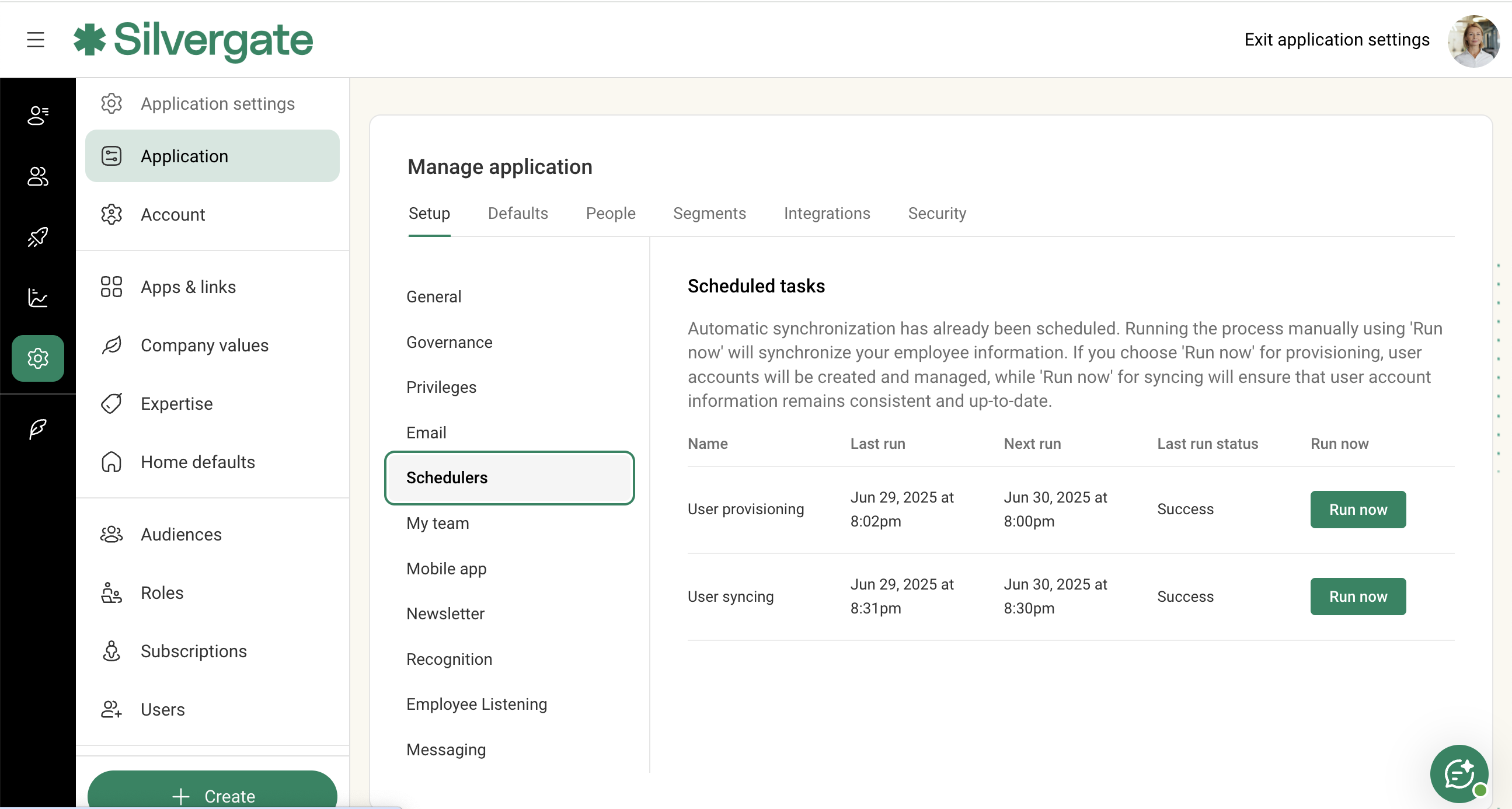Image resolution: width=1512 pixels, height=809 pixels.
Task: Switch to the Defaults tab
Action: [x=517, y=214]
